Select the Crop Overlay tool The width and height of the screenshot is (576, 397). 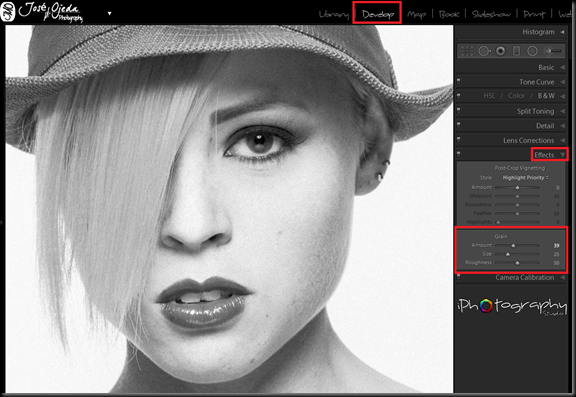coord(467,51)
